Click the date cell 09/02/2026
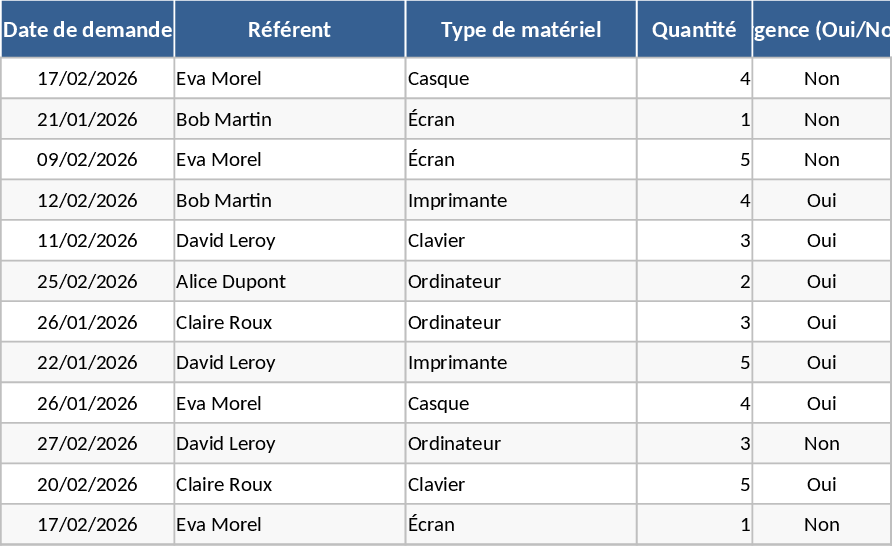 pos(87,160)
